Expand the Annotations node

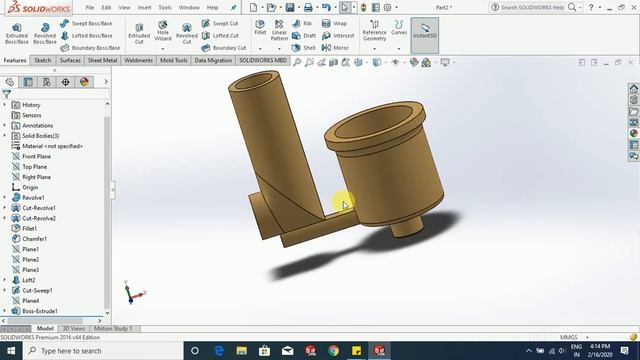tap(5, 125)
